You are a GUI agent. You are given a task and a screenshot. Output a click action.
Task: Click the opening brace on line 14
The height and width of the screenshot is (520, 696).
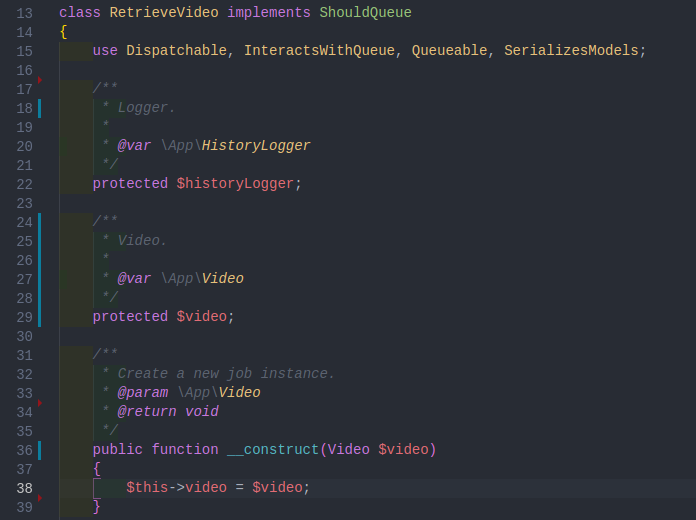point(63,32)
